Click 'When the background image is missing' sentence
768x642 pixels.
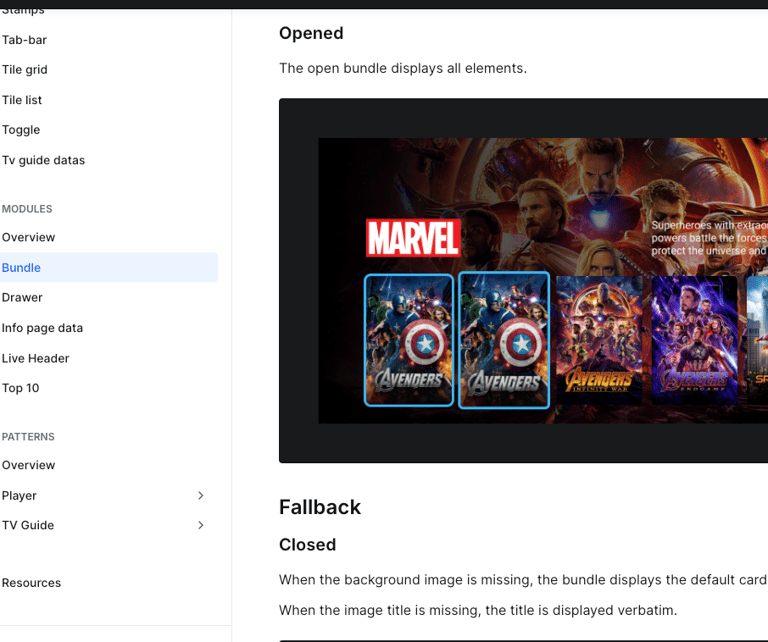pos(523,580)
